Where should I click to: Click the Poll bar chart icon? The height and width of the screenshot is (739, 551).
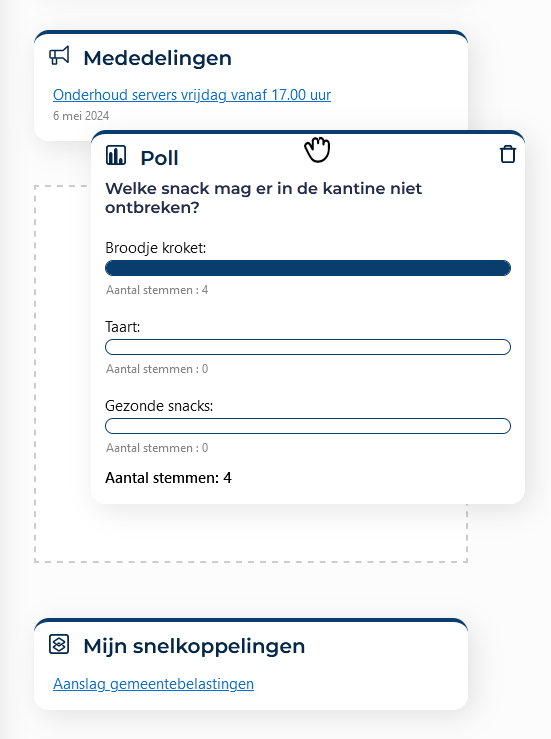click(116, 155)
